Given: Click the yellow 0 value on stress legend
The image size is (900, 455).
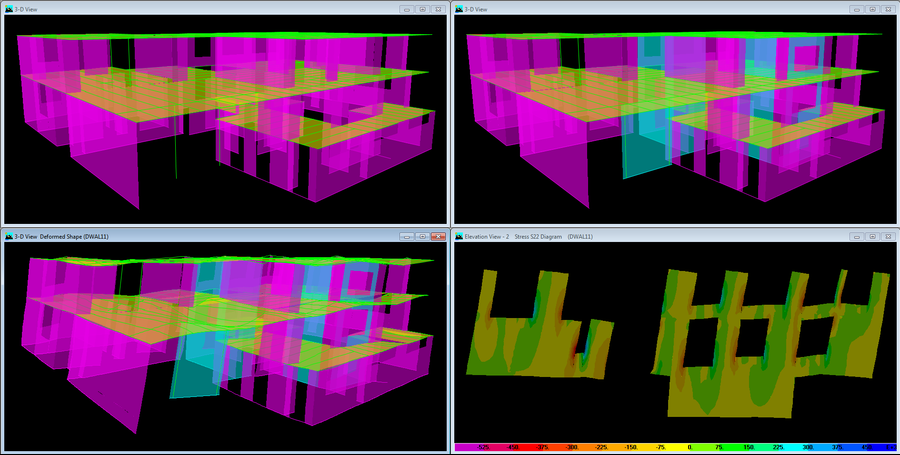Looking at the screenshot, I should pos(691,448).
